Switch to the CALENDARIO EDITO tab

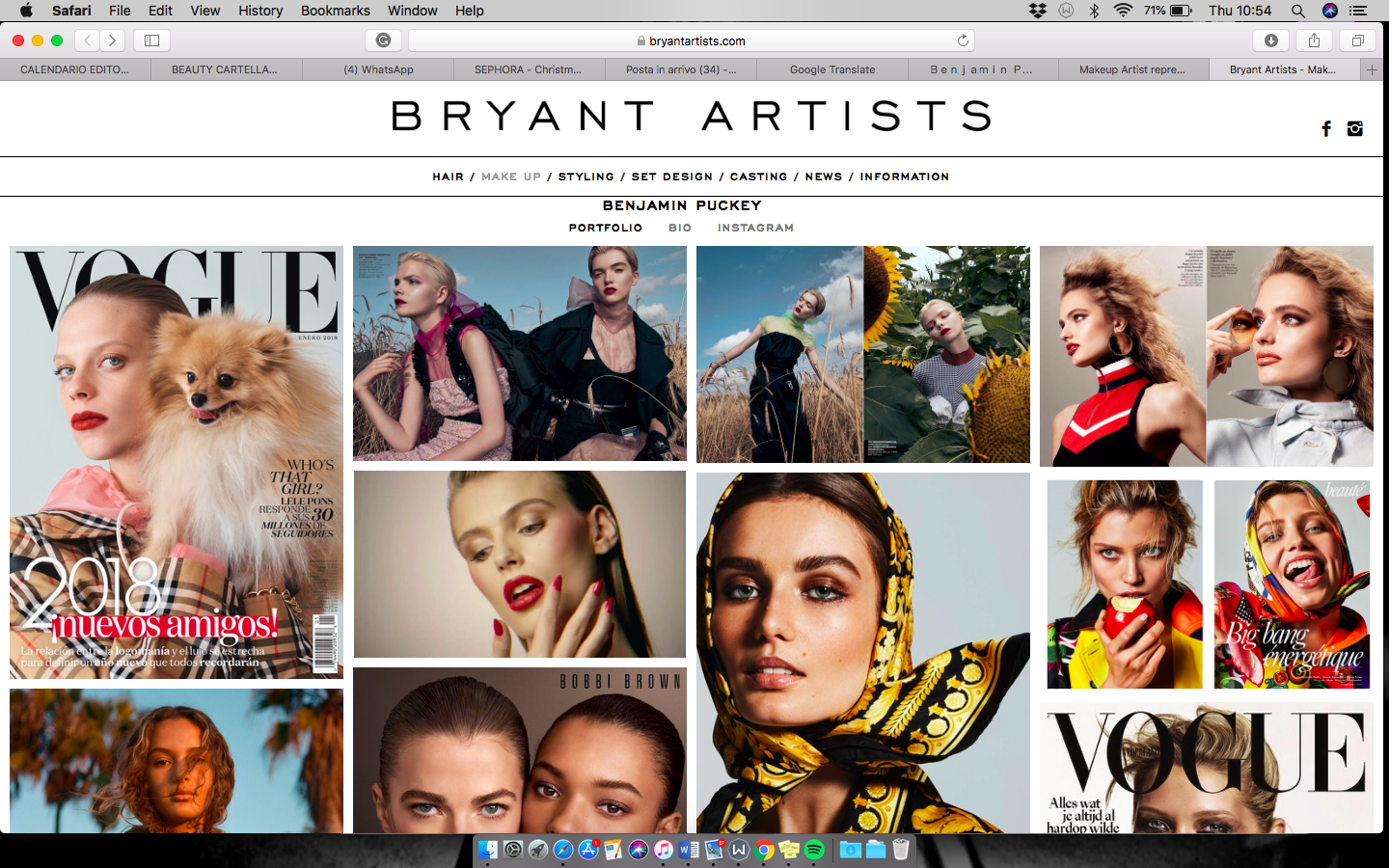(75, 69)
